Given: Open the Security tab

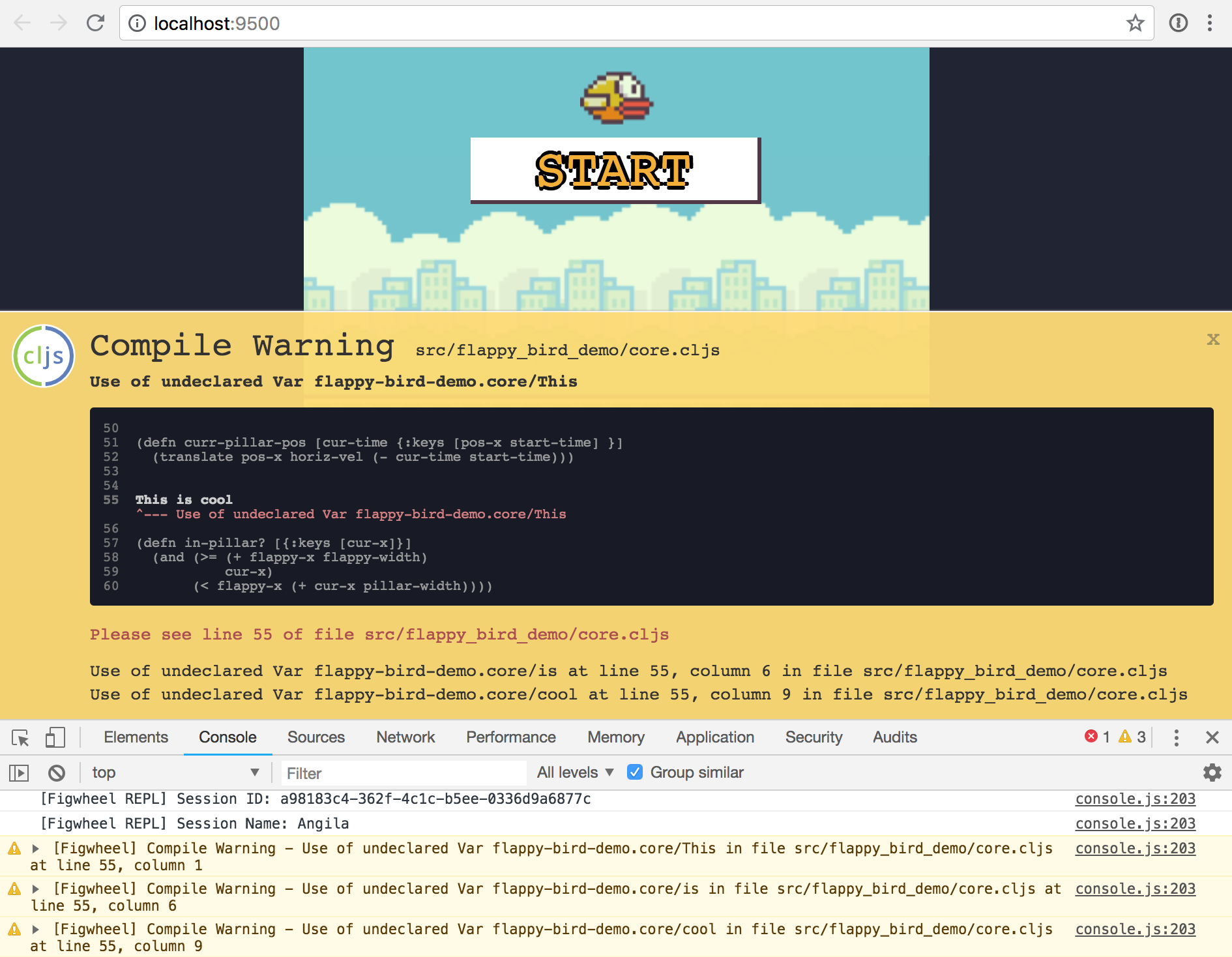Looking at the screenshot, I should (x=814, y=737).
